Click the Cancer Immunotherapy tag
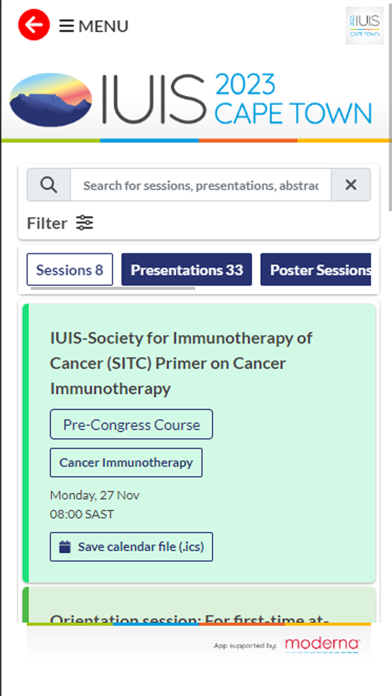This screenshot has height=696, width=392. click(x=126, y=463)
